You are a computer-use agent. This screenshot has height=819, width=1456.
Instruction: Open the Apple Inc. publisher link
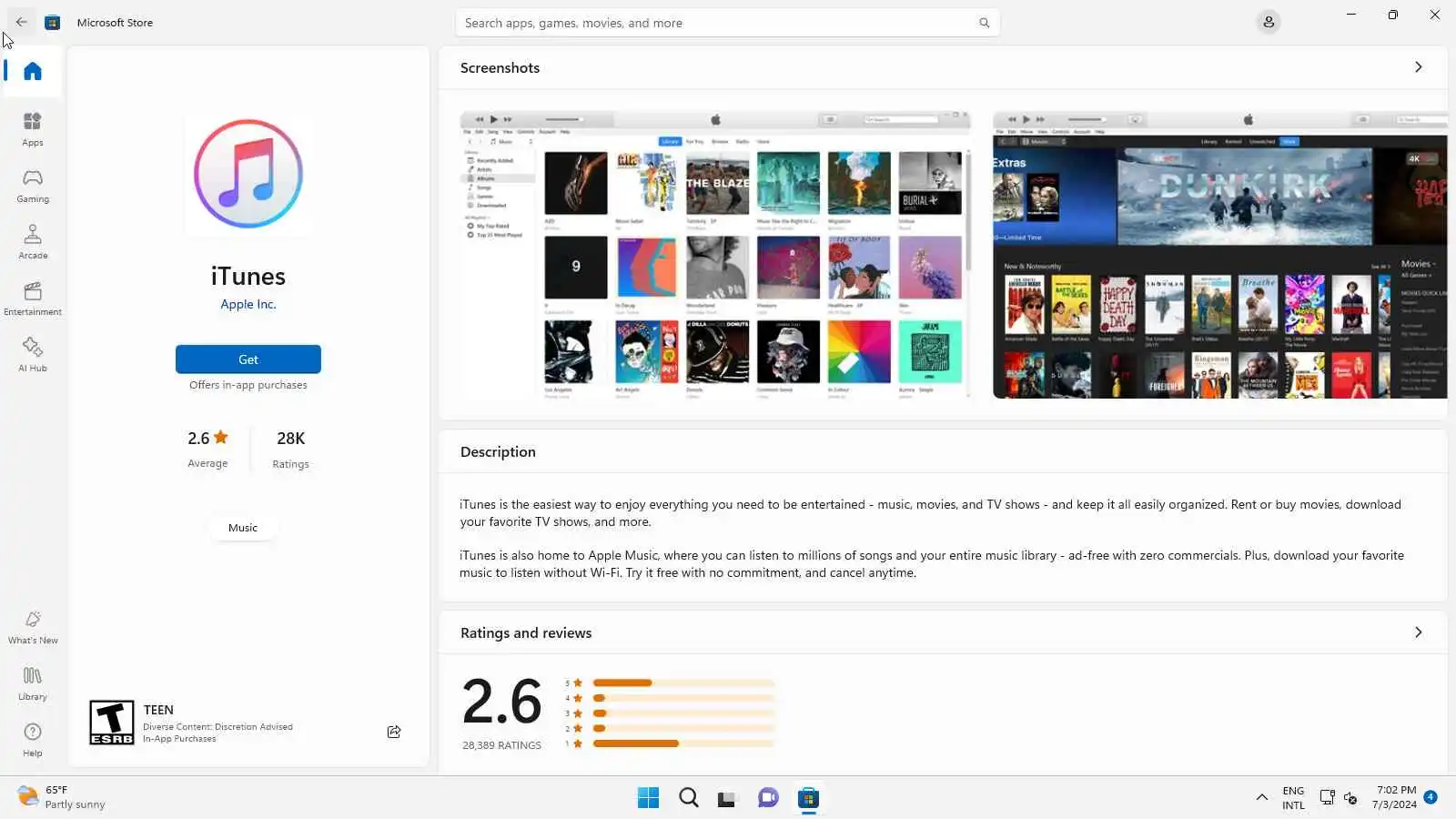coord(248,304)
